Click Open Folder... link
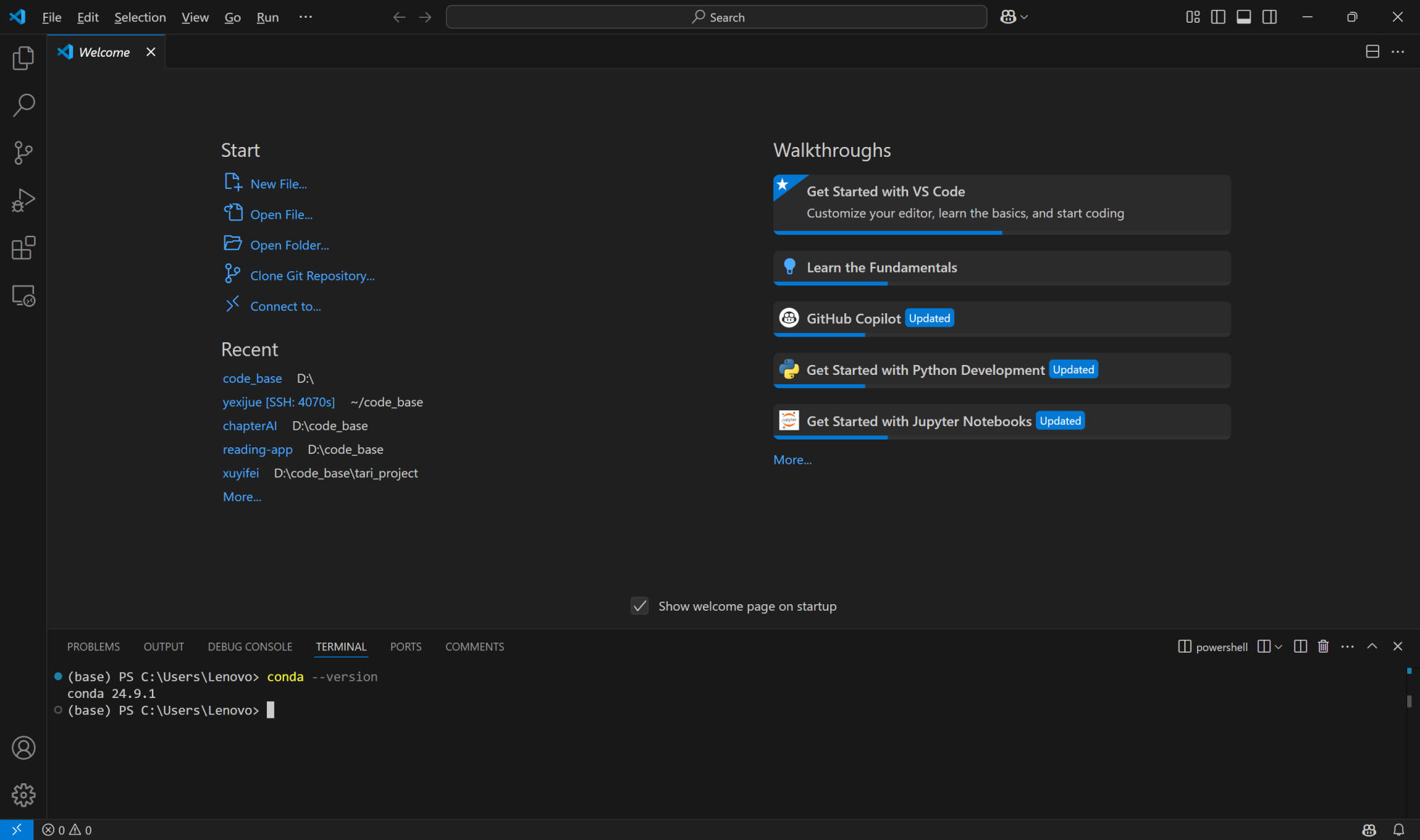Screen dimensions: 1420x840 coord(290,245)
